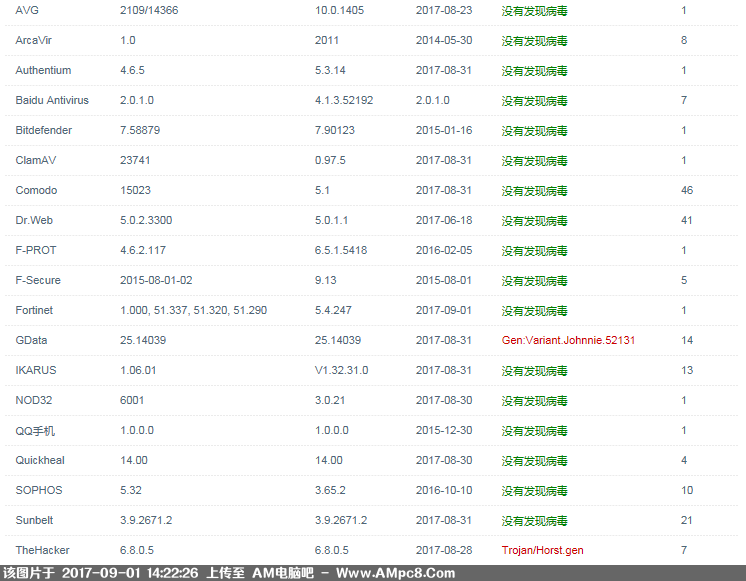Click AVG date 2017-08-23

444,10
